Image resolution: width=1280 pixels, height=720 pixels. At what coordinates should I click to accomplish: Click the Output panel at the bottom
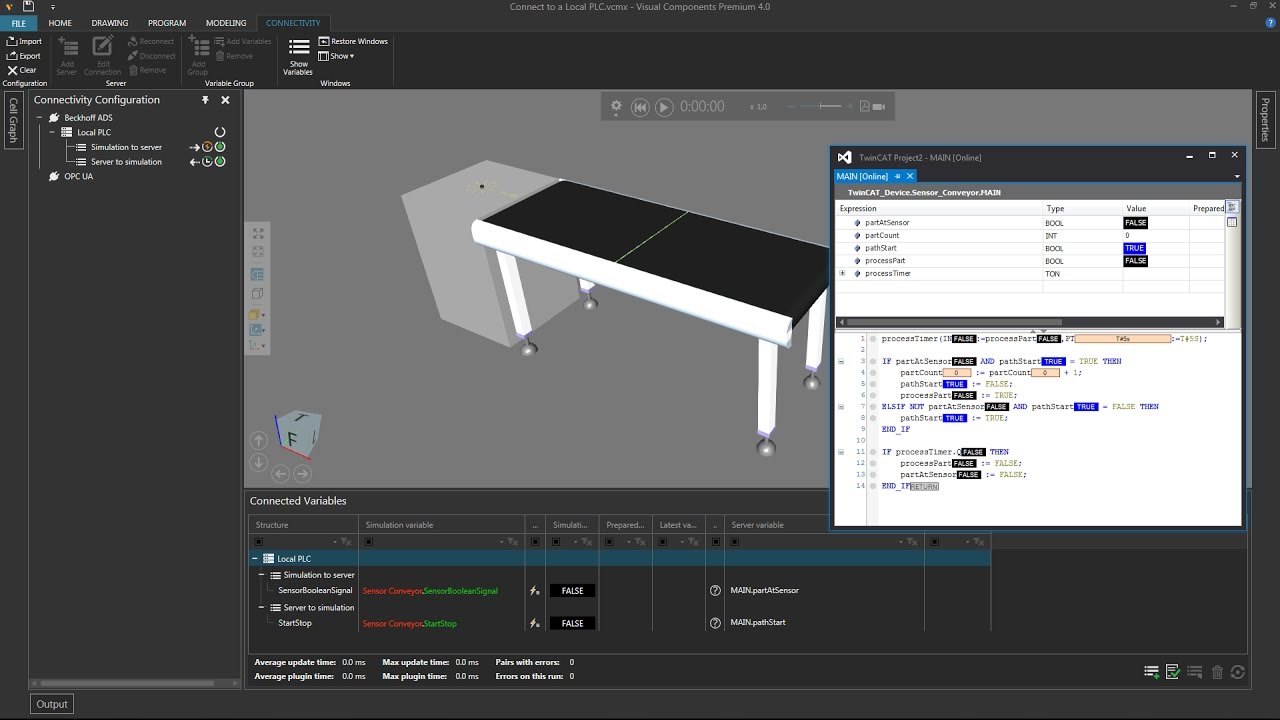[50, 703]
